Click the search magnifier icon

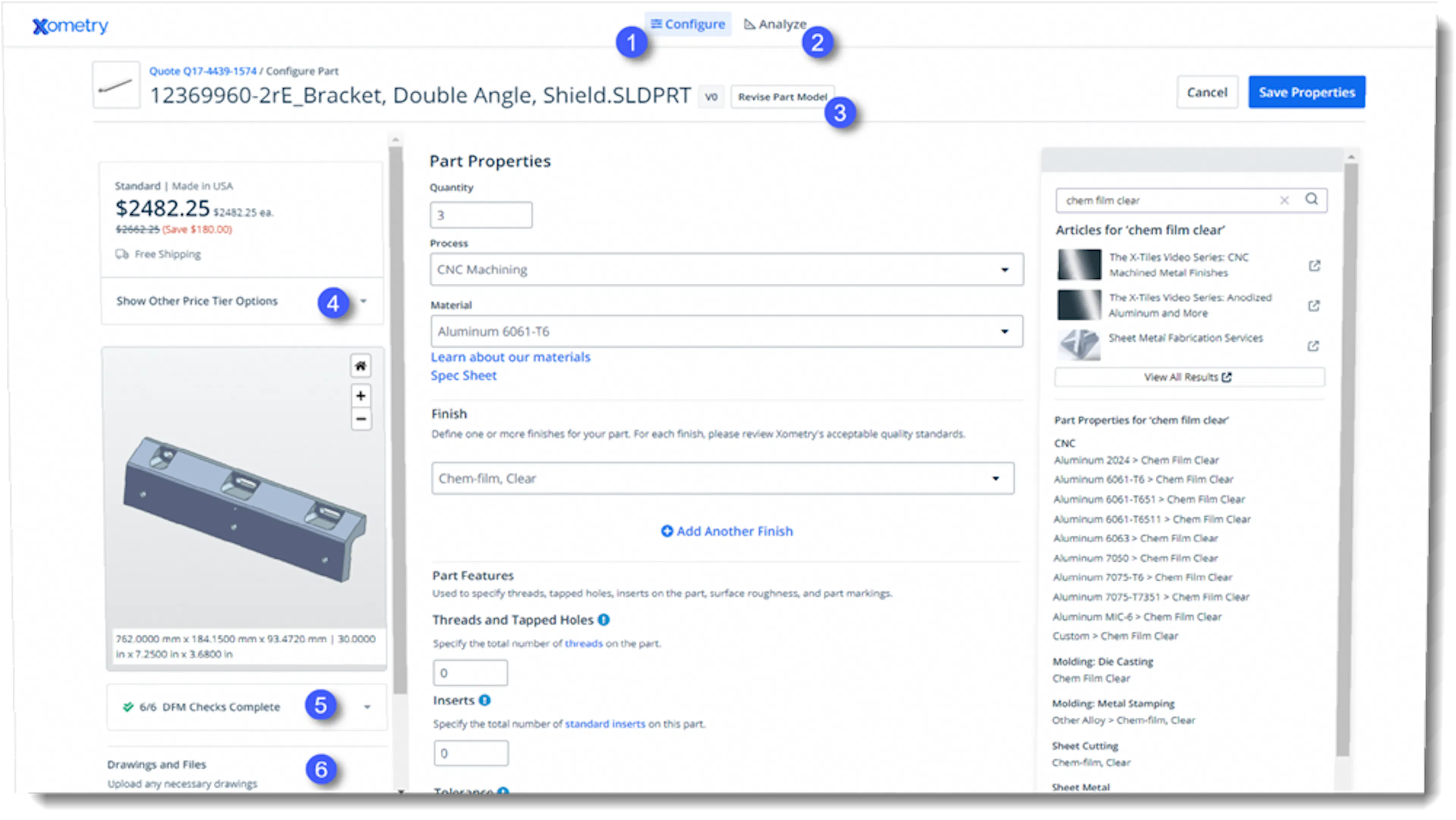pyautogui.click(x=1311, y=199)
